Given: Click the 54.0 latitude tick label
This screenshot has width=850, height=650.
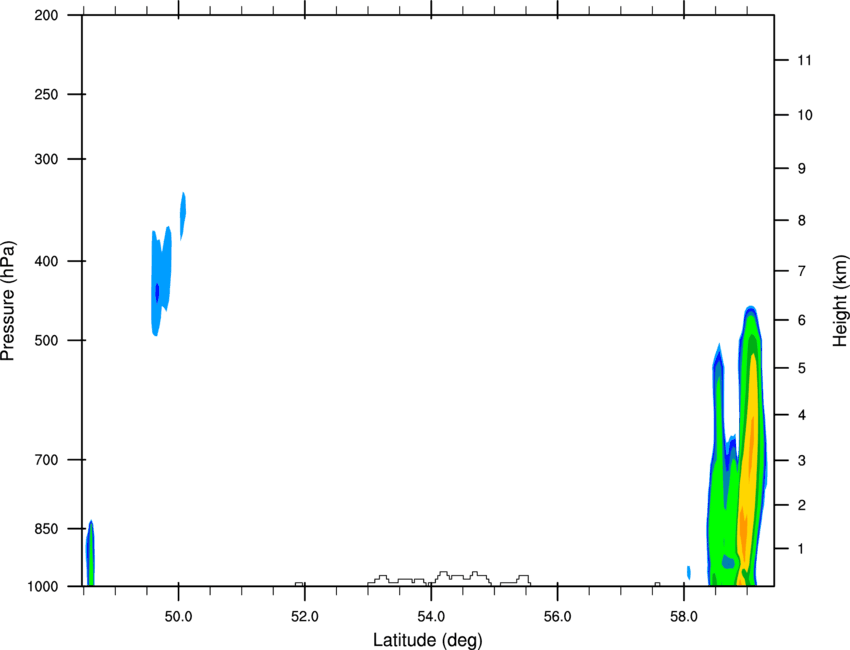Looking at the screenshot, I should tap(431, 617).
